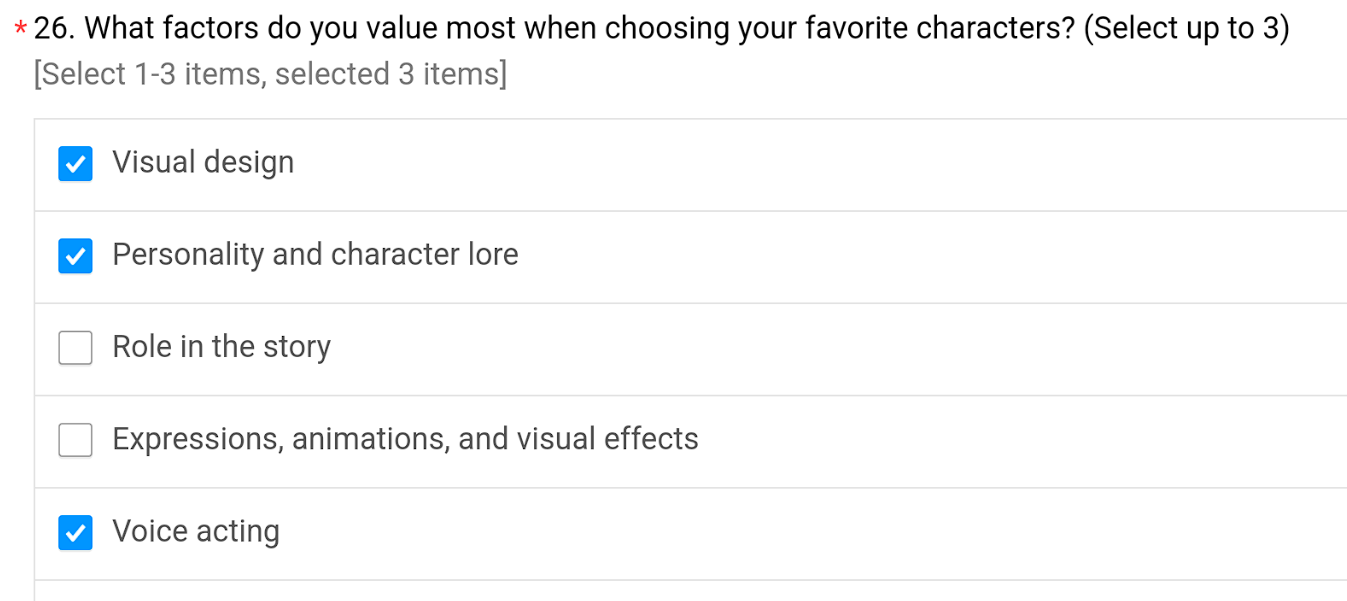Click the partially visible row below Voice acting

click(x=690, y=591)
